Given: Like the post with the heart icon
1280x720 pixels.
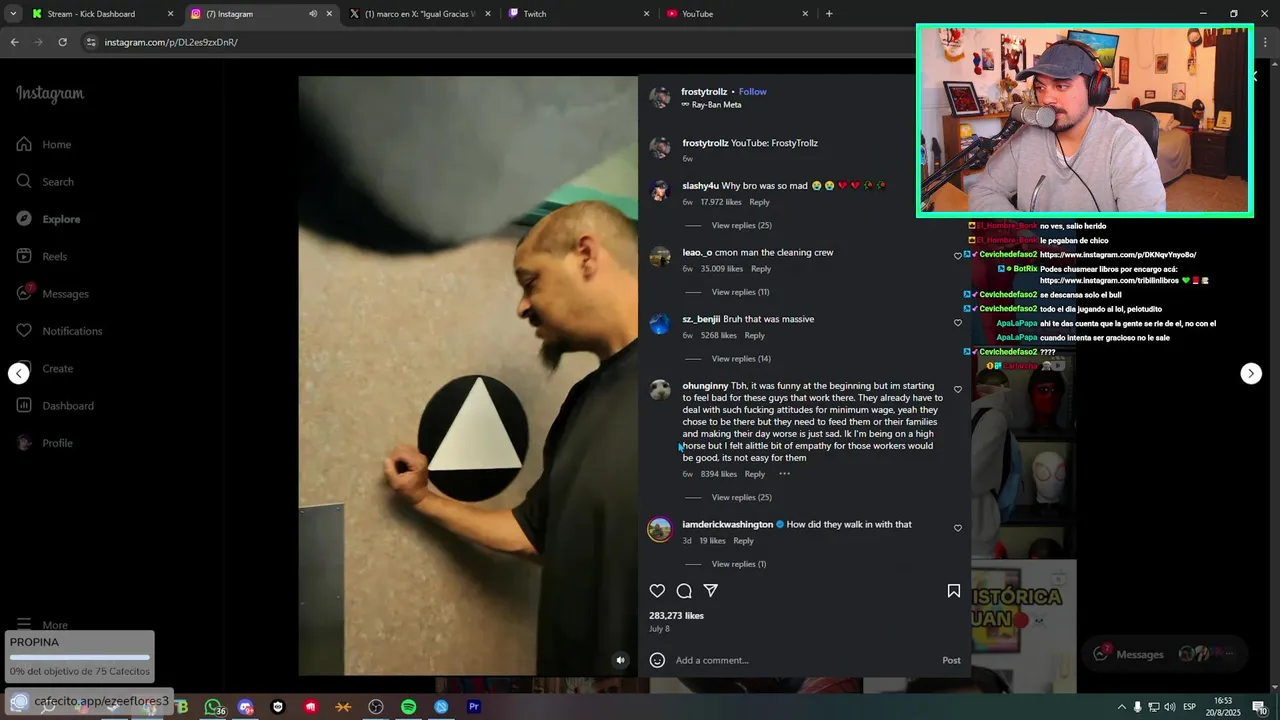Looking at the screenshot, I should click(x=657, y=591).
